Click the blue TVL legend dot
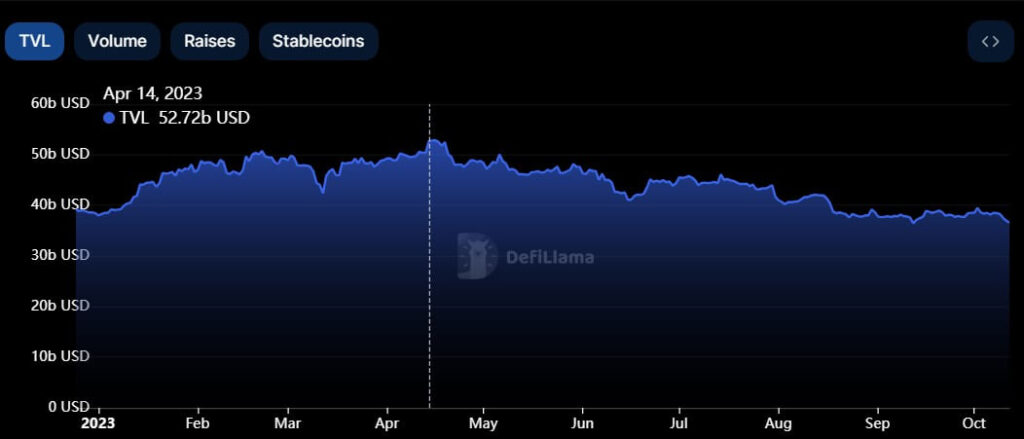 tap(109, 118)
